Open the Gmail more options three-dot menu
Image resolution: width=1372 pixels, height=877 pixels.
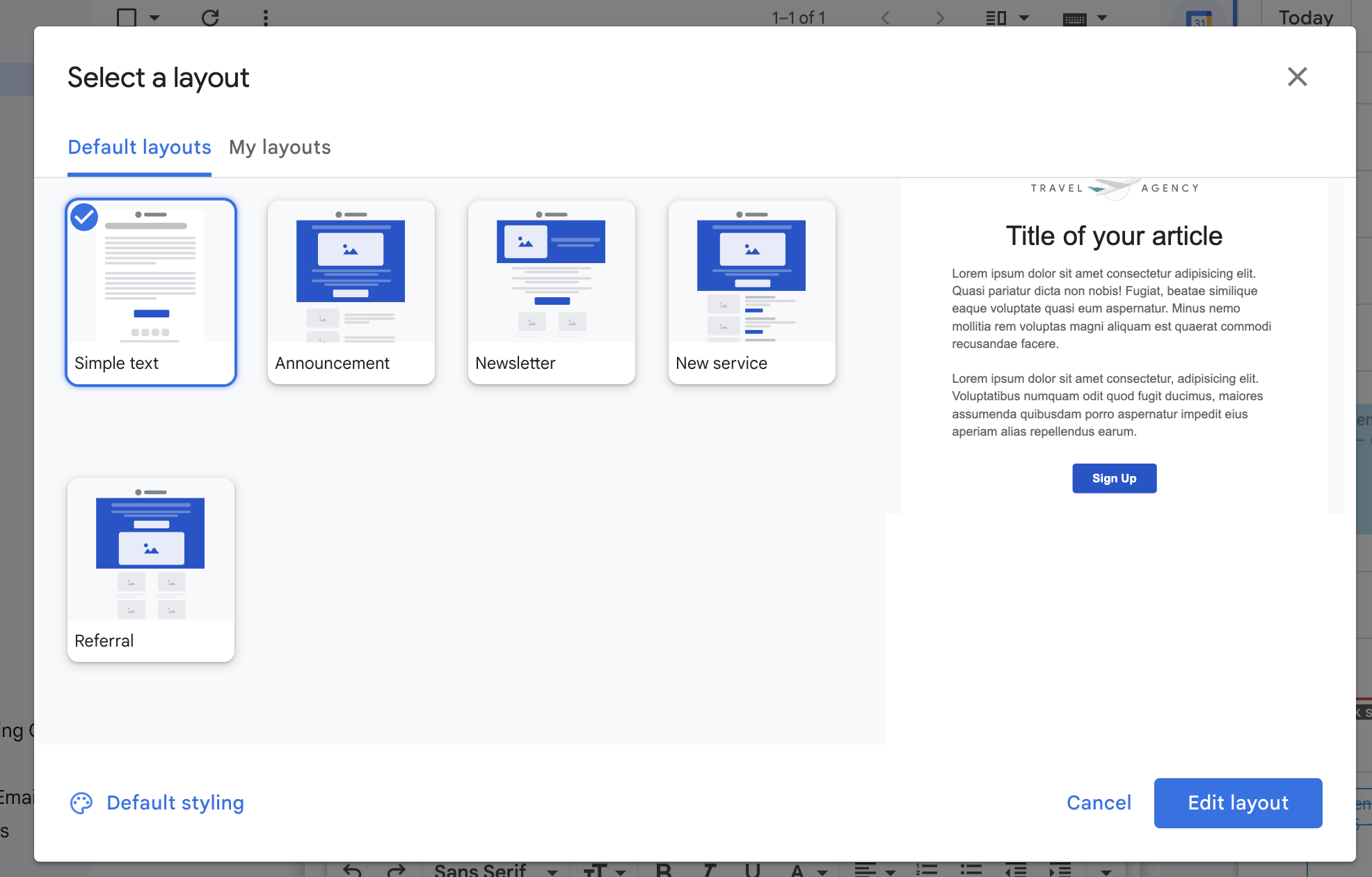pyautogui.click(x=266, y=17)
